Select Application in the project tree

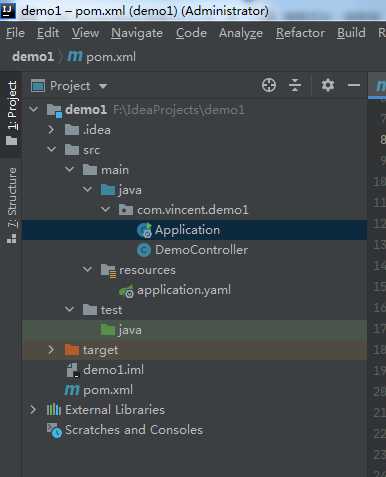point(187,230)
